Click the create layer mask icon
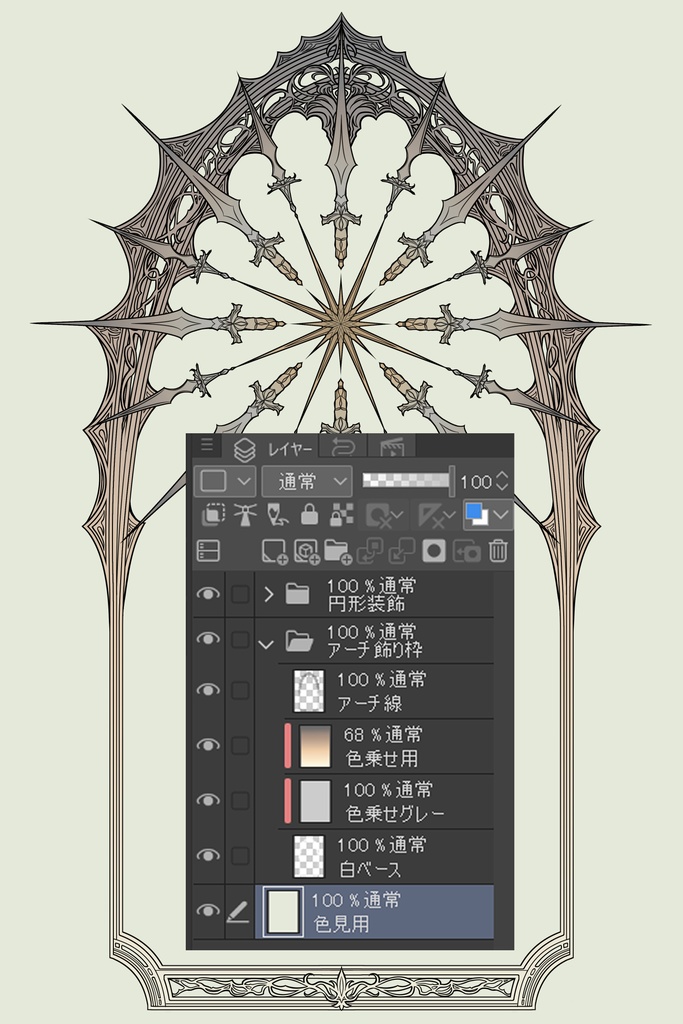683x1024 pixels. click(434, 551)
